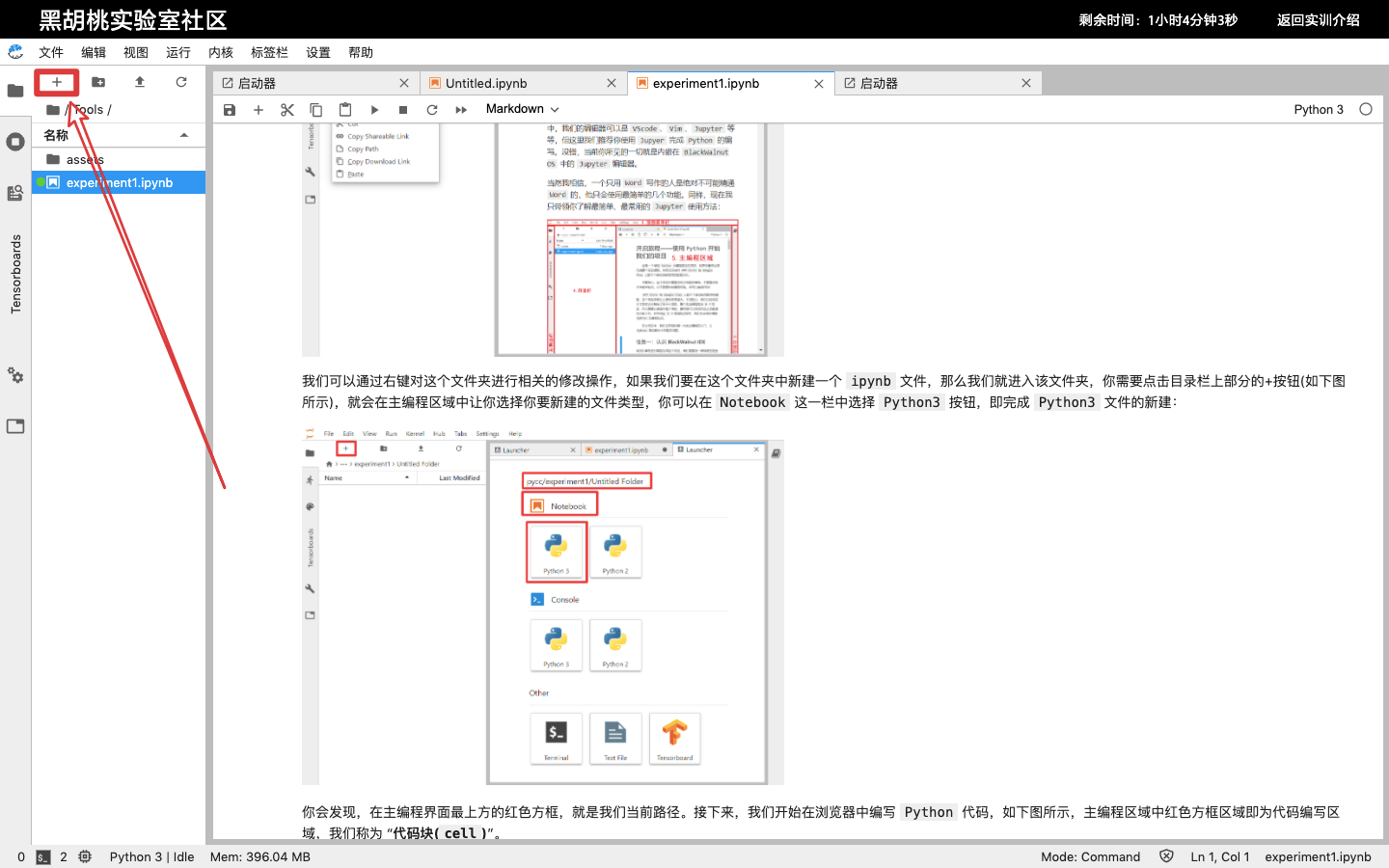
Task: Click the kernel status circle indicator
Action: tap(1366, 109)
